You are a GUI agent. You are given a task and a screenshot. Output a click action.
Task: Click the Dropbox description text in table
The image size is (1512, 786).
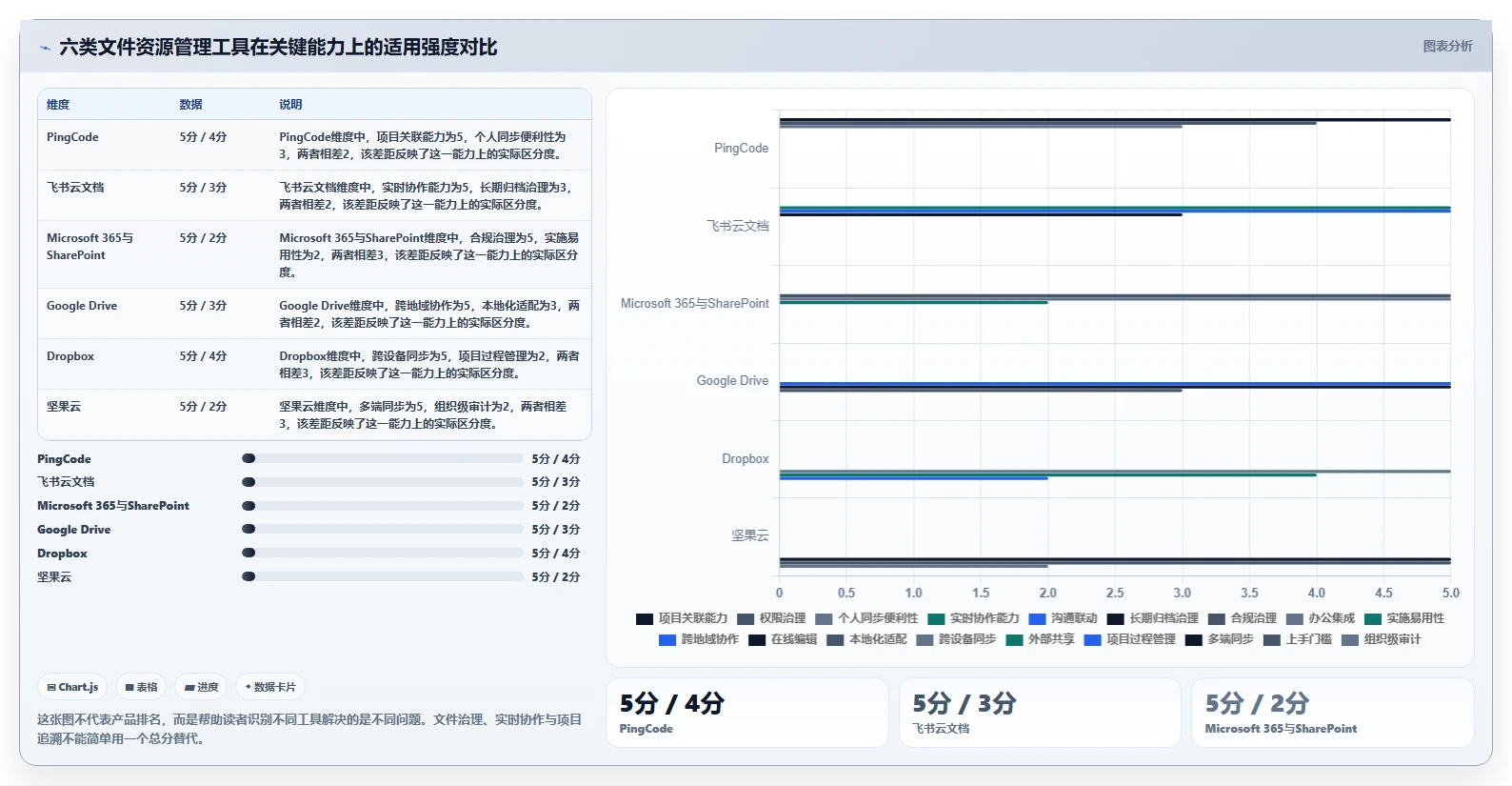point(429,365)
